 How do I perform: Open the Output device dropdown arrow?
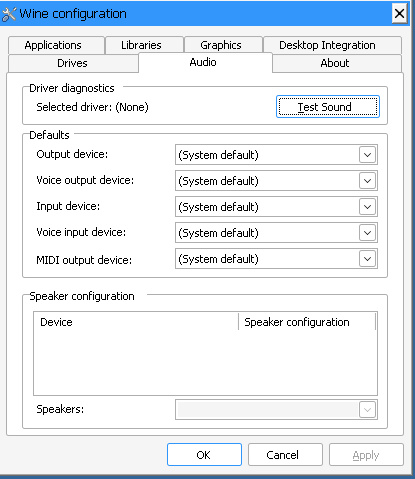[367, 155]
